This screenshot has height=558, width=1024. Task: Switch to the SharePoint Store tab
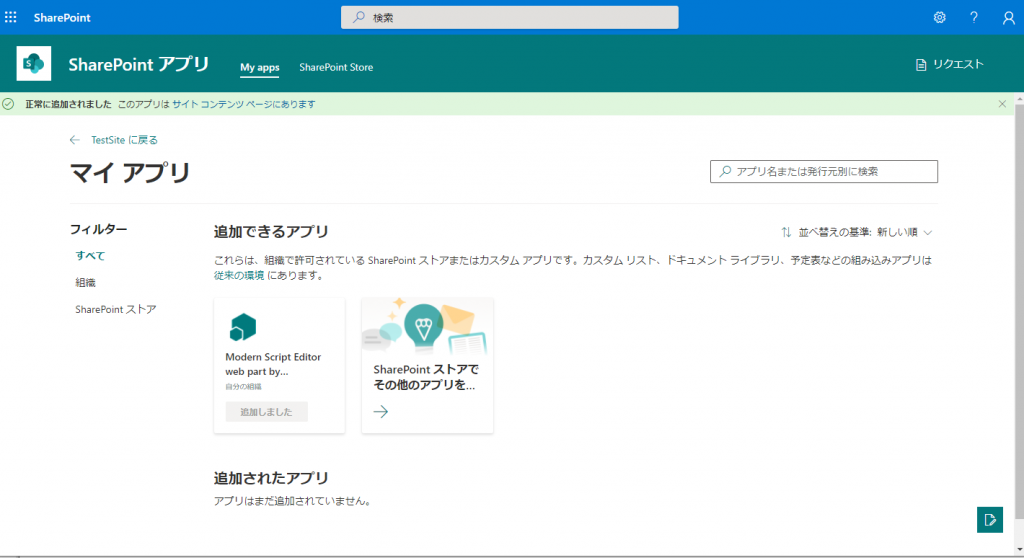point(336,67)
